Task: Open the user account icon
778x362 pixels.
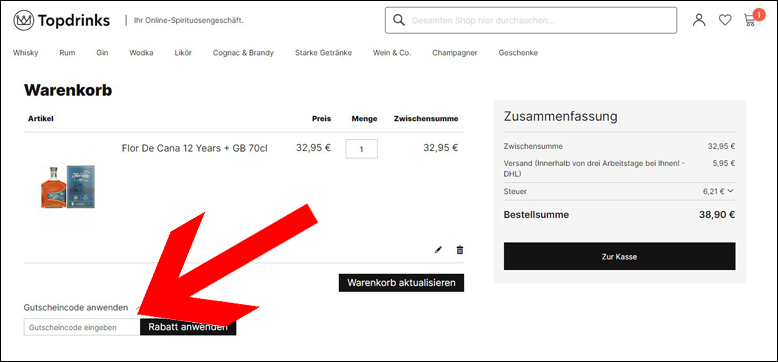Action: [x=699, y=20]
